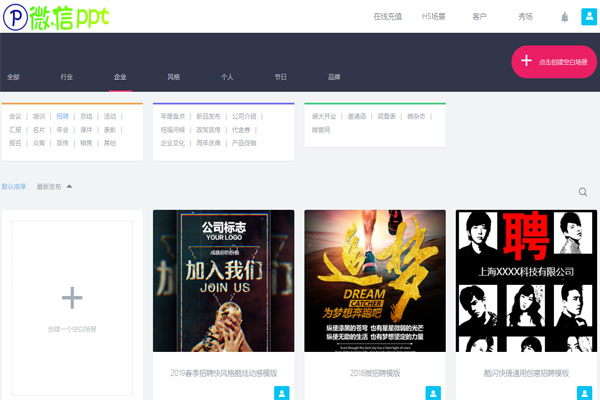Filter by 活动 tag
This screenshot has height=400, width=600.
[110, 116]
